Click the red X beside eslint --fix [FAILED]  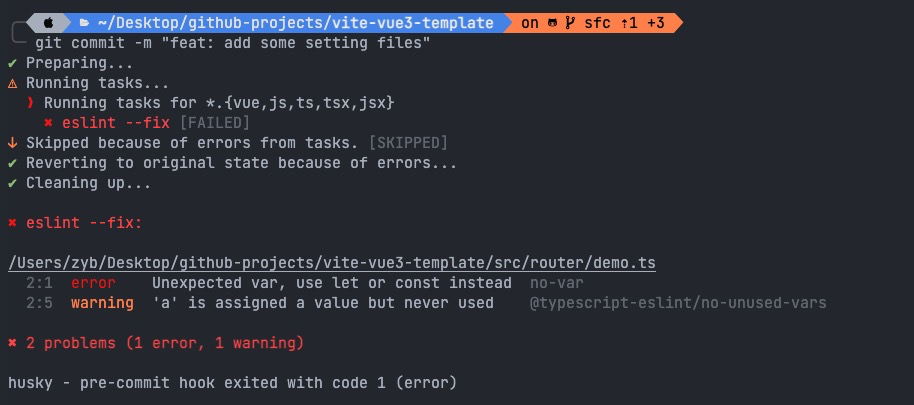[x=48, y=123]
